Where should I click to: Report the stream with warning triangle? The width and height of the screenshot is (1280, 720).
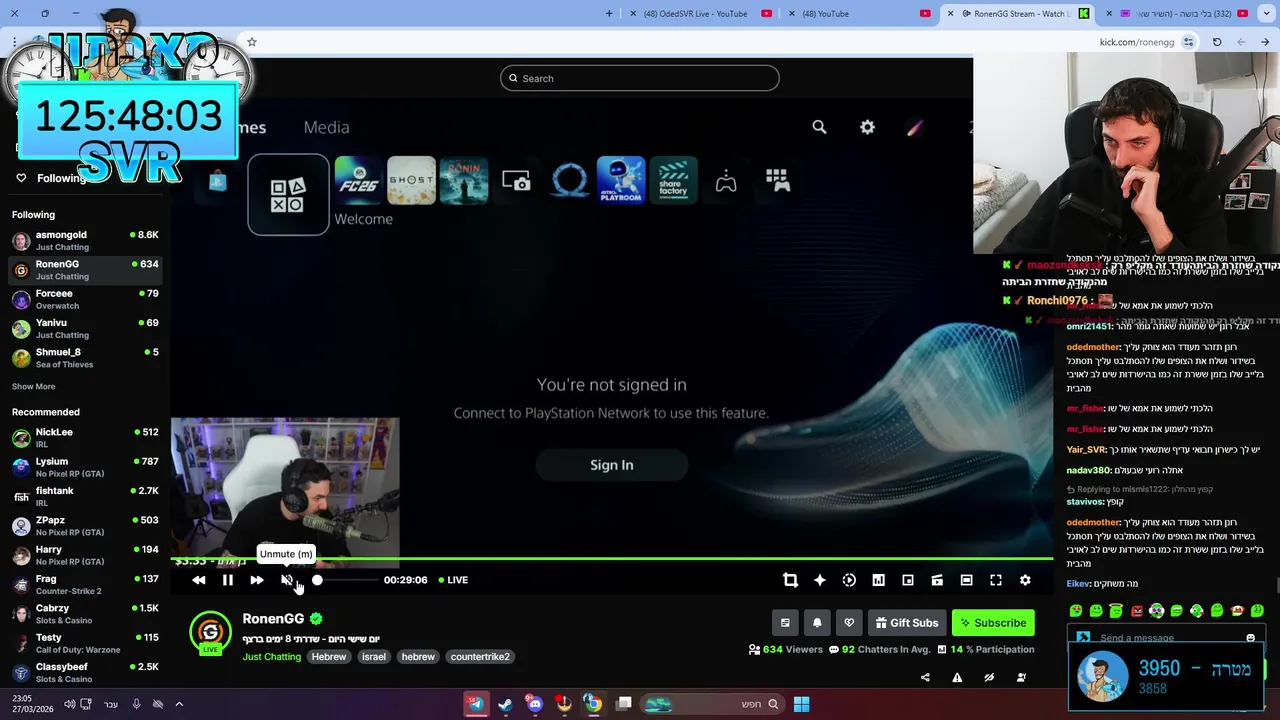click(x=957, y=677)
